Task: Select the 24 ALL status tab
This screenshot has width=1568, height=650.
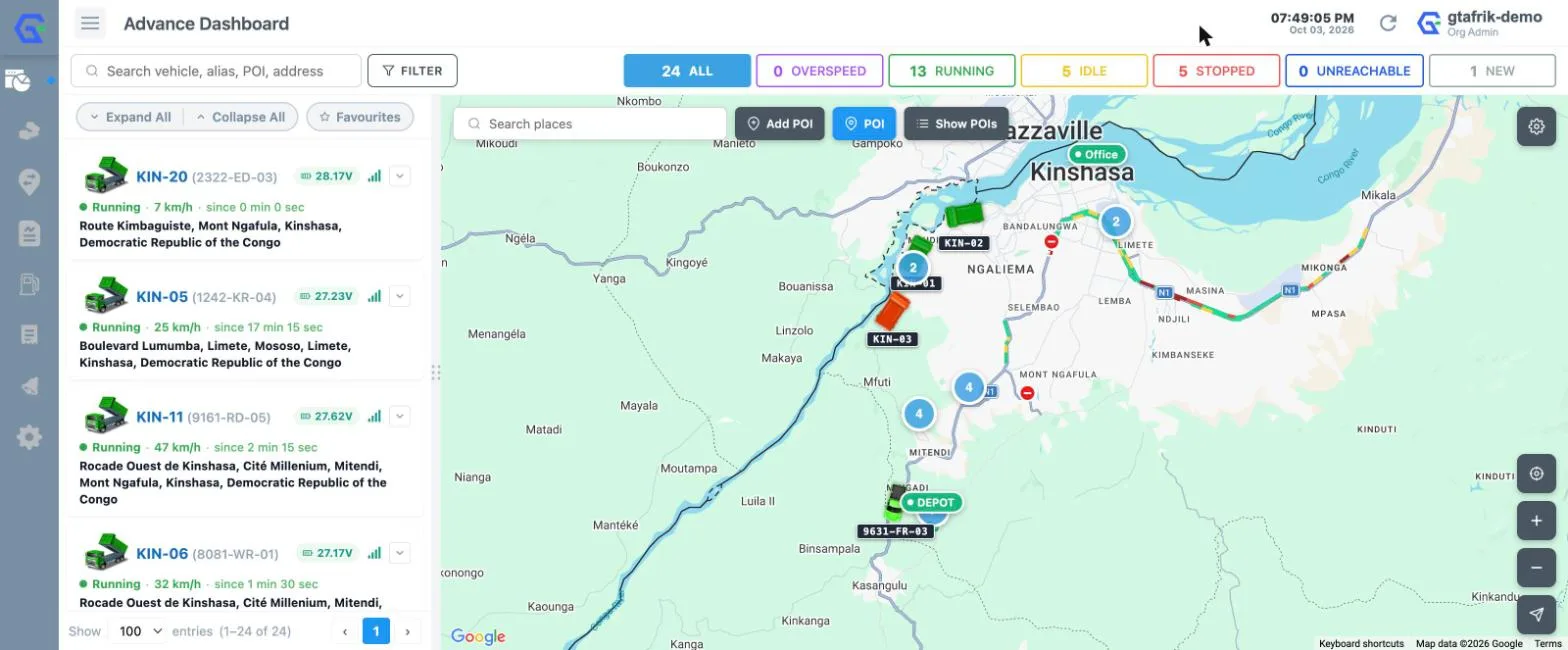Action: (687, 71)
